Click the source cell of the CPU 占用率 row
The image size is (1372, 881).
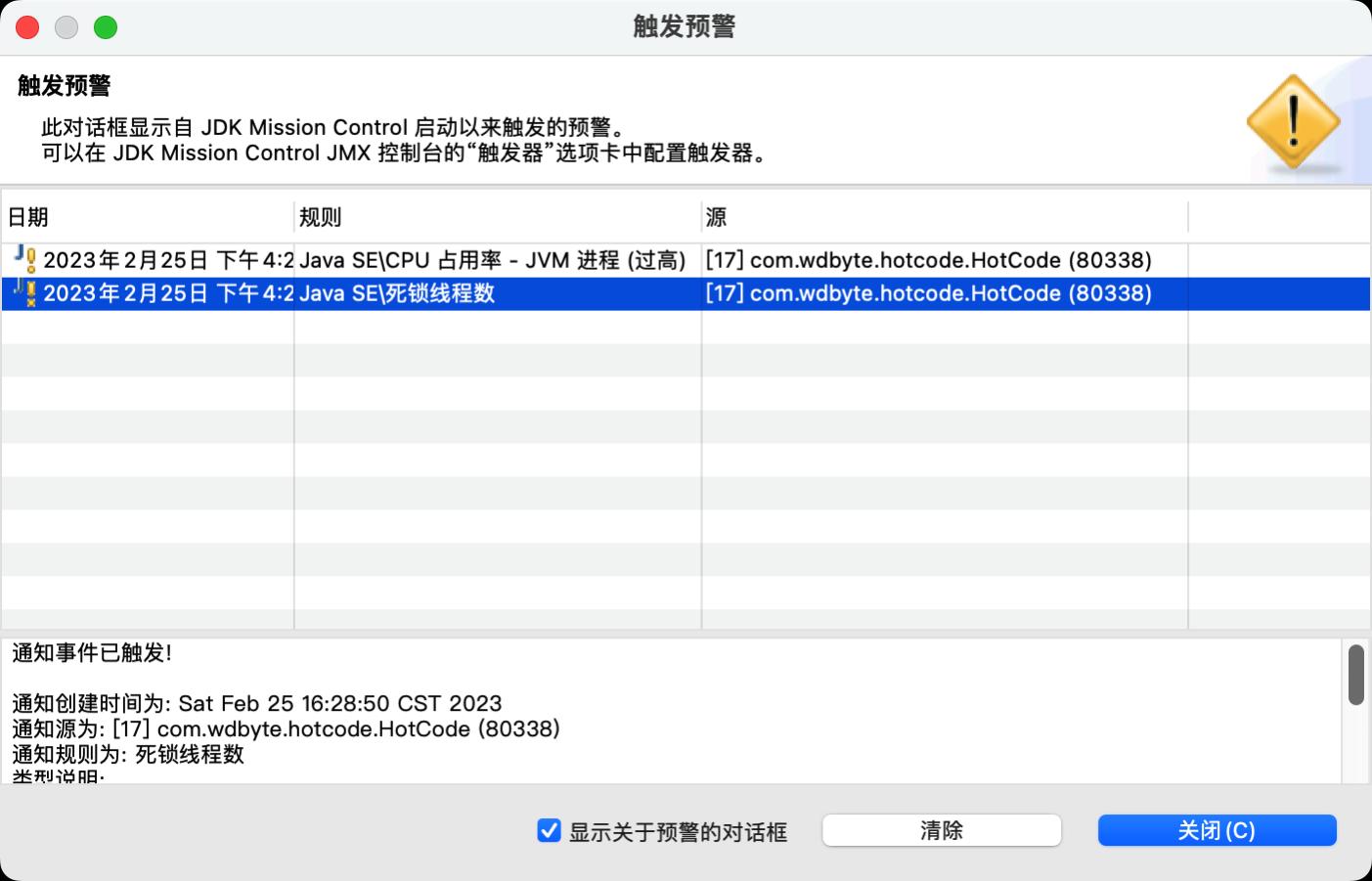click(x=928, y=260)
